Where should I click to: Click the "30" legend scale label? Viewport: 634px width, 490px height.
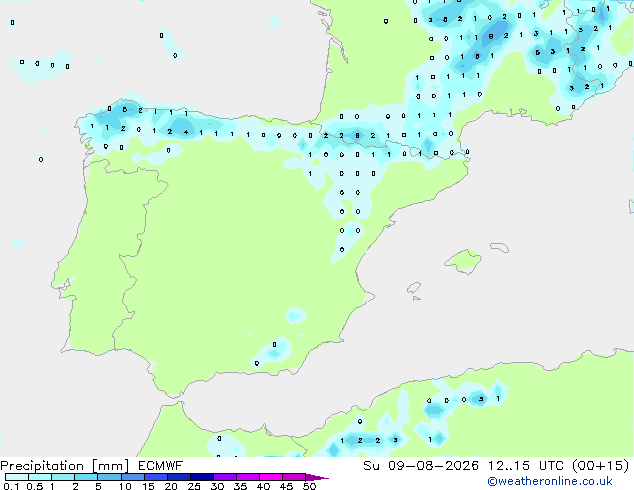[217, 486]
